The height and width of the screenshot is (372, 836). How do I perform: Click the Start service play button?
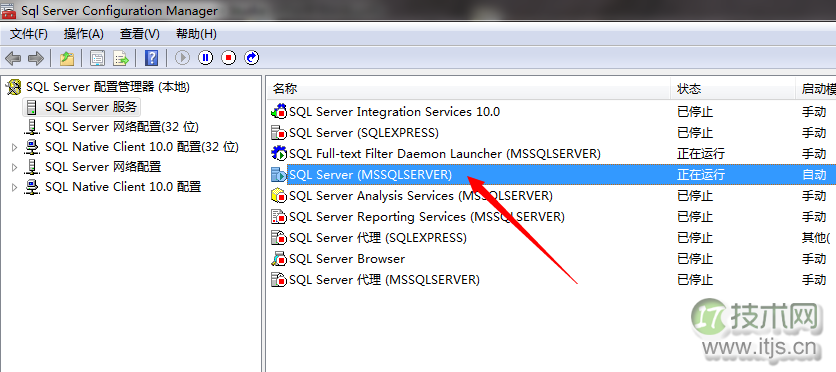(x=182, y=58)
